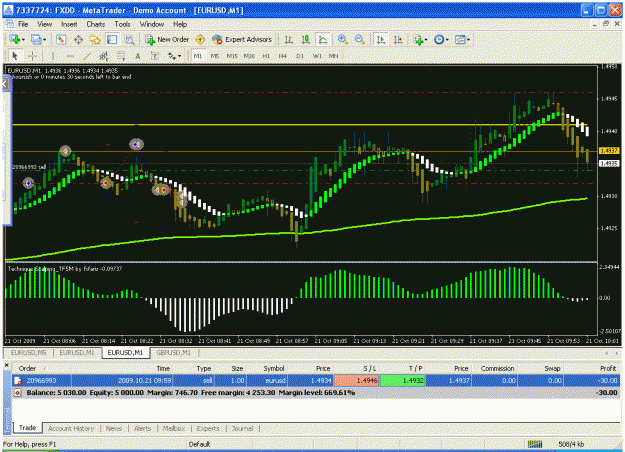Switch to the Account History tab
The width and height of the screenshot is (625, 452).
[71, 428]
